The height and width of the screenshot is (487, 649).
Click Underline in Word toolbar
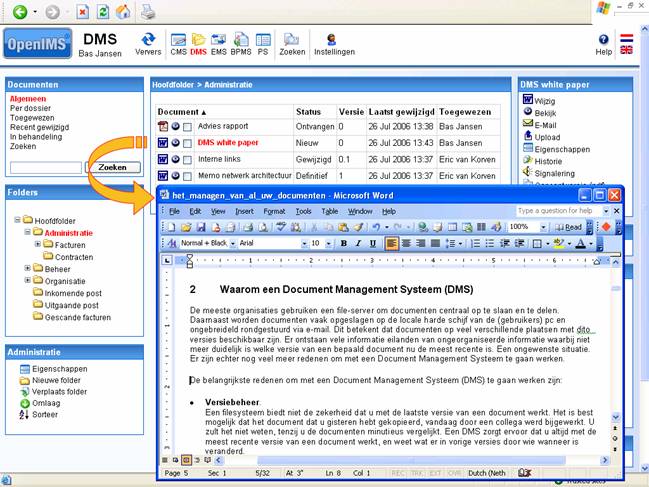click(373, 243)
